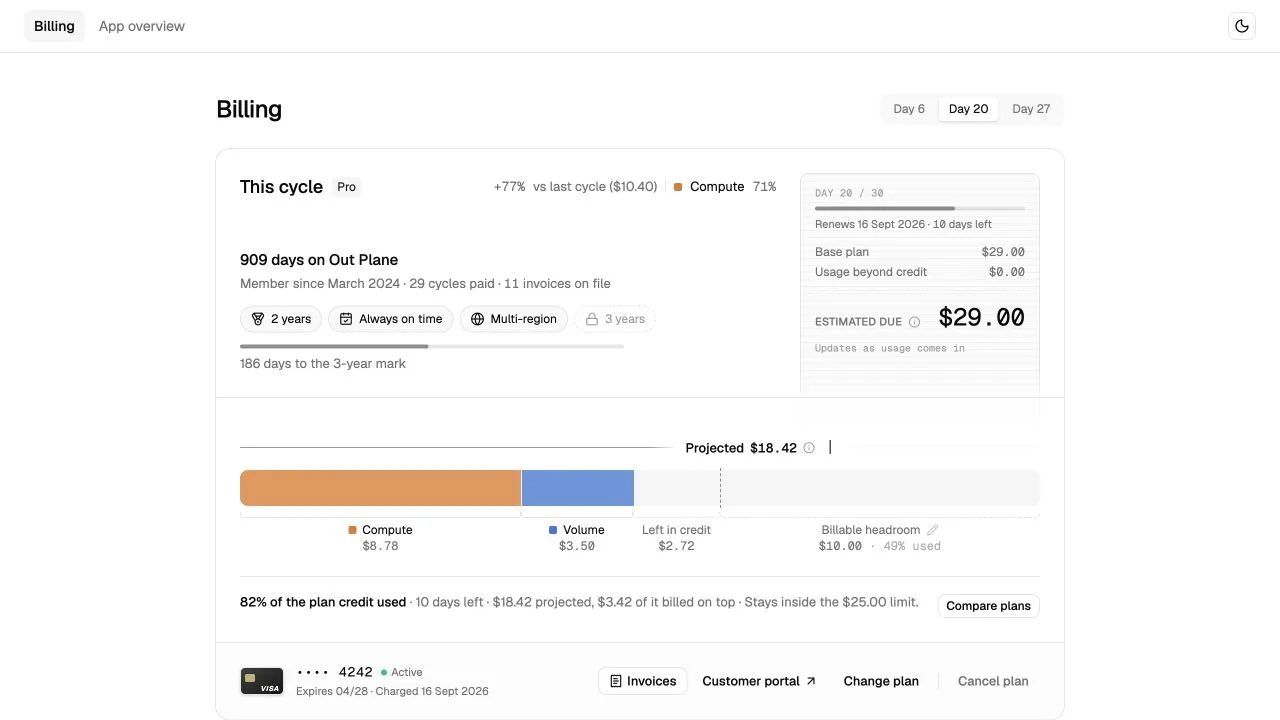This screenshot has width=1280, height=720.
Task: Click the info icon beside Estimated Due
Action: pos(914,322)
